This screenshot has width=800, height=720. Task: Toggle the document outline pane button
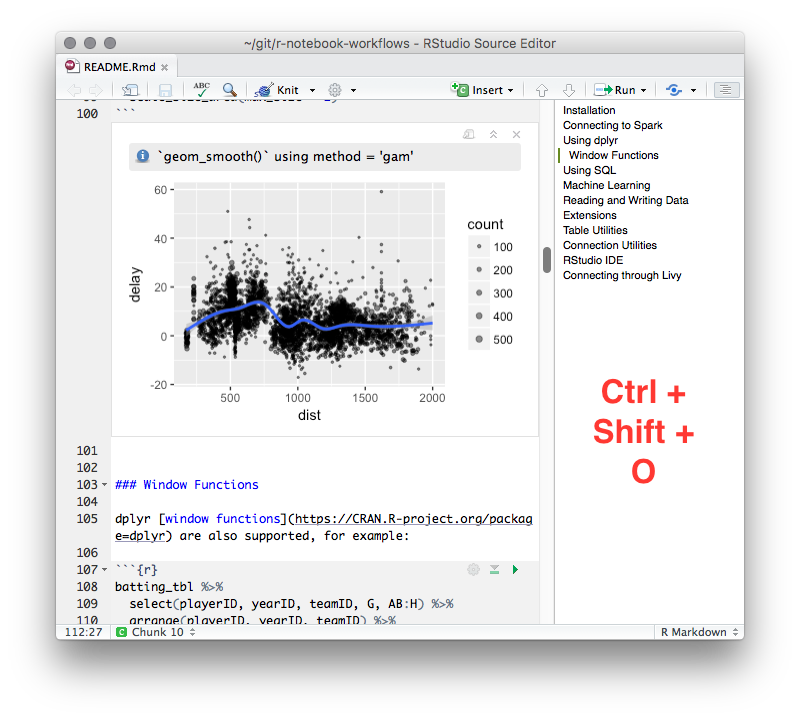(727, 90)
